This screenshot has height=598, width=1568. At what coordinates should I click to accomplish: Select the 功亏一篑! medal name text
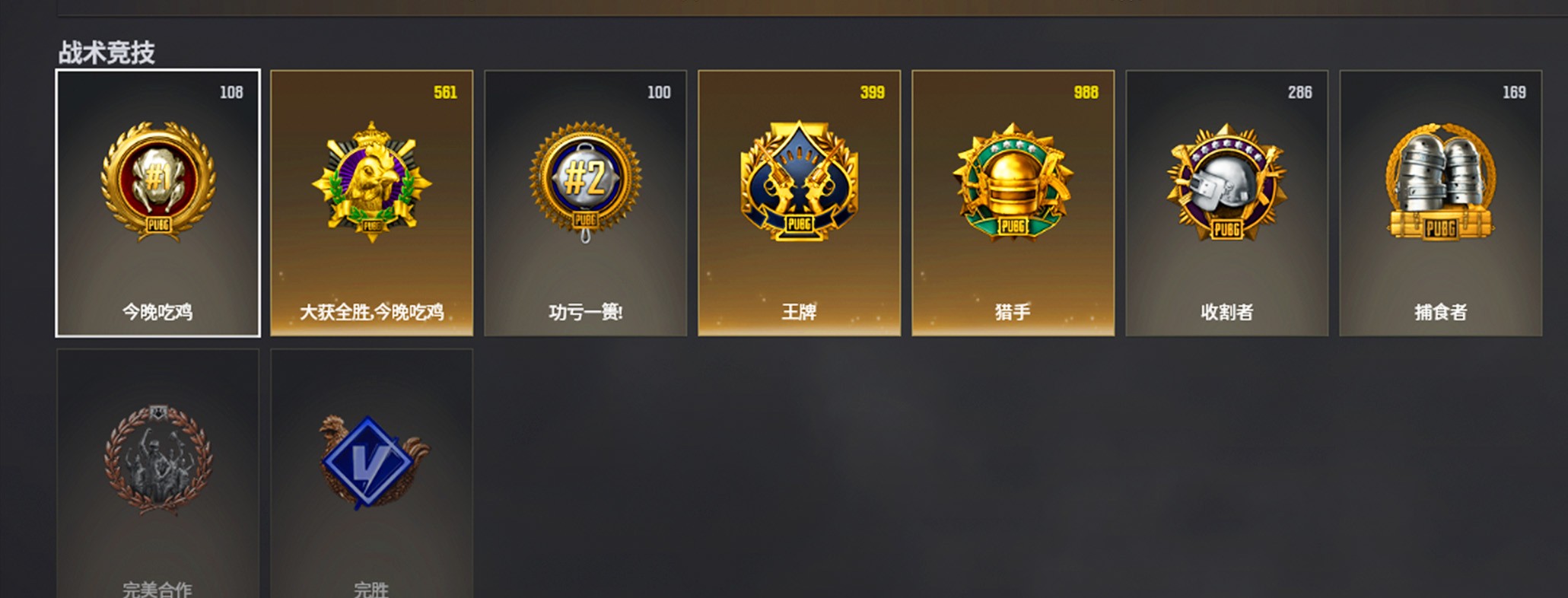pyautogui.click(x=585, y=312)
